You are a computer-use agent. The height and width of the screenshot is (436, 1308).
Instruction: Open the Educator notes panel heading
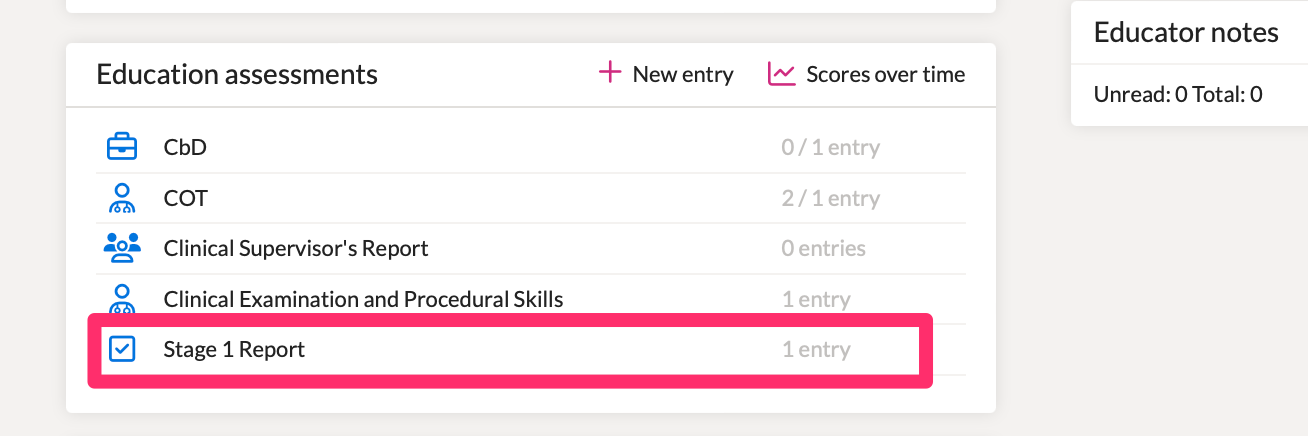tap(1186, 32)
